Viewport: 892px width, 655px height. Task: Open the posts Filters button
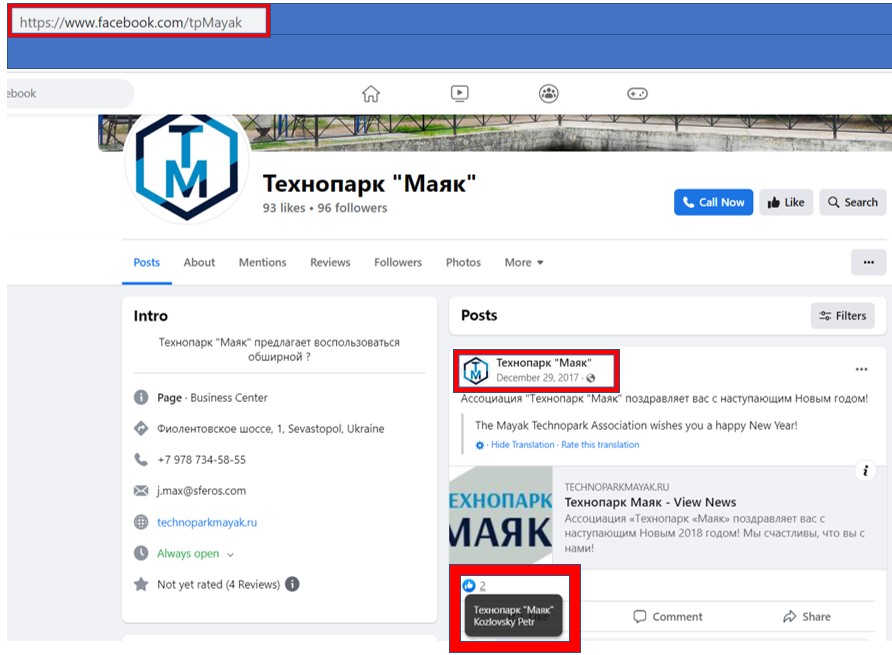(843, 316)
